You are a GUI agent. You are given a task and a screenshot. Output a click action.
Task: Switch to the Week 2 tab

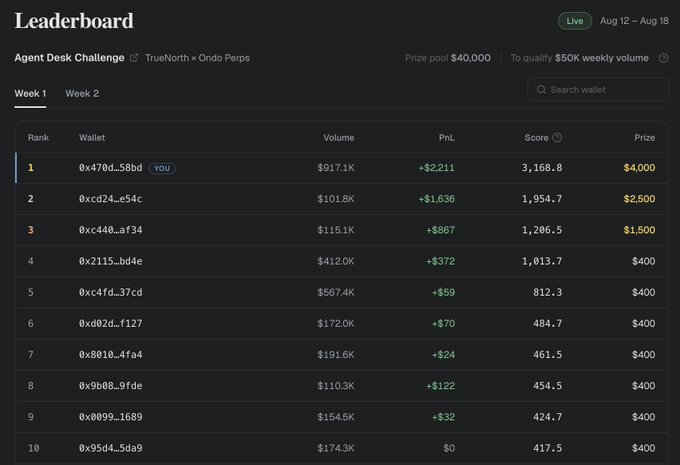point(82,93)
